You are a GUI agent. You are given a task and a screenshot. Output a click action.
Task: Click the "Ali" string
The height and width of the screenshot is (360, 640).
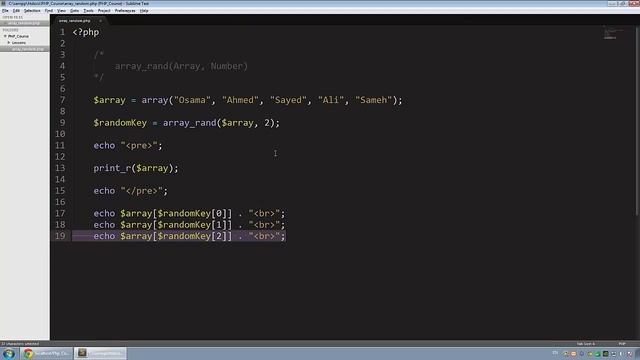(x=331, y=100)
